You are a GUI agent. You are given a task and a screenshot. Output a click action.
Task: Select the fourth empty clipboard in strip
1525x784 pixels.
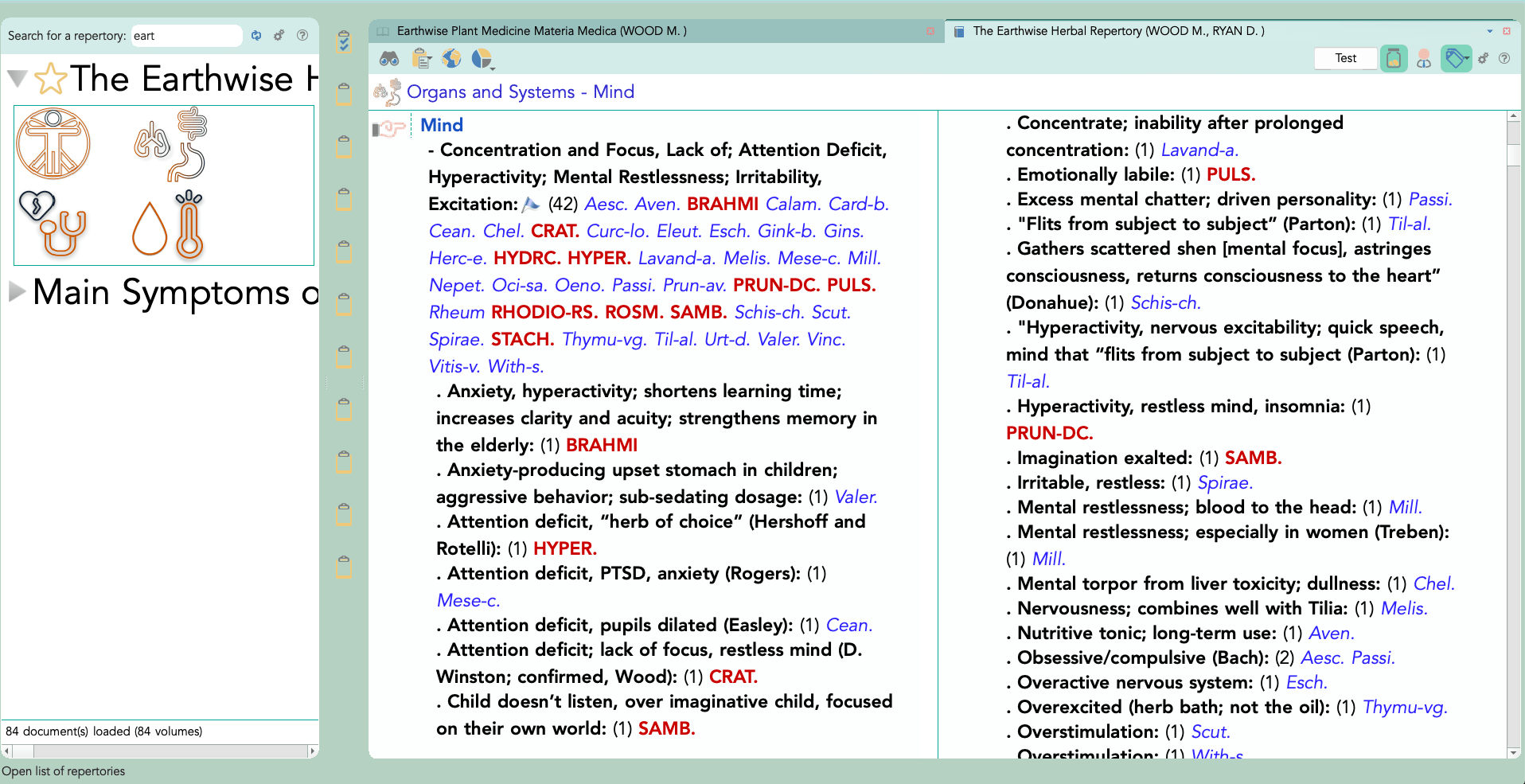(344, 252)
